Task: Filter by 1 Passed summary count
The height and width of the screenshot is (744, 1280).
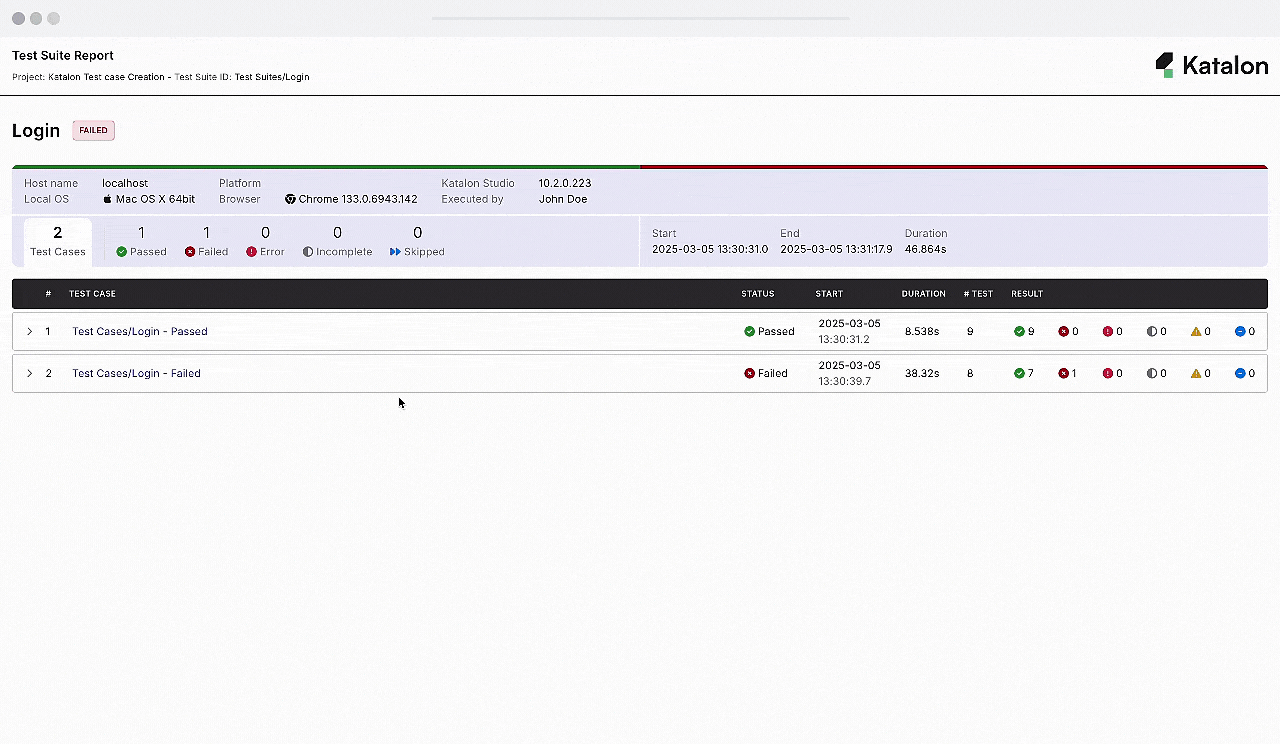Action: click(141, 242)
